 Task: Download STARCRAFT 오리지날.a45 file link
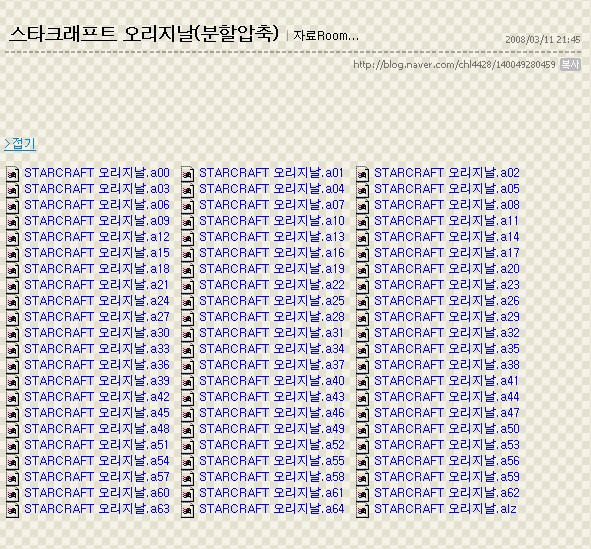[97, 413]
